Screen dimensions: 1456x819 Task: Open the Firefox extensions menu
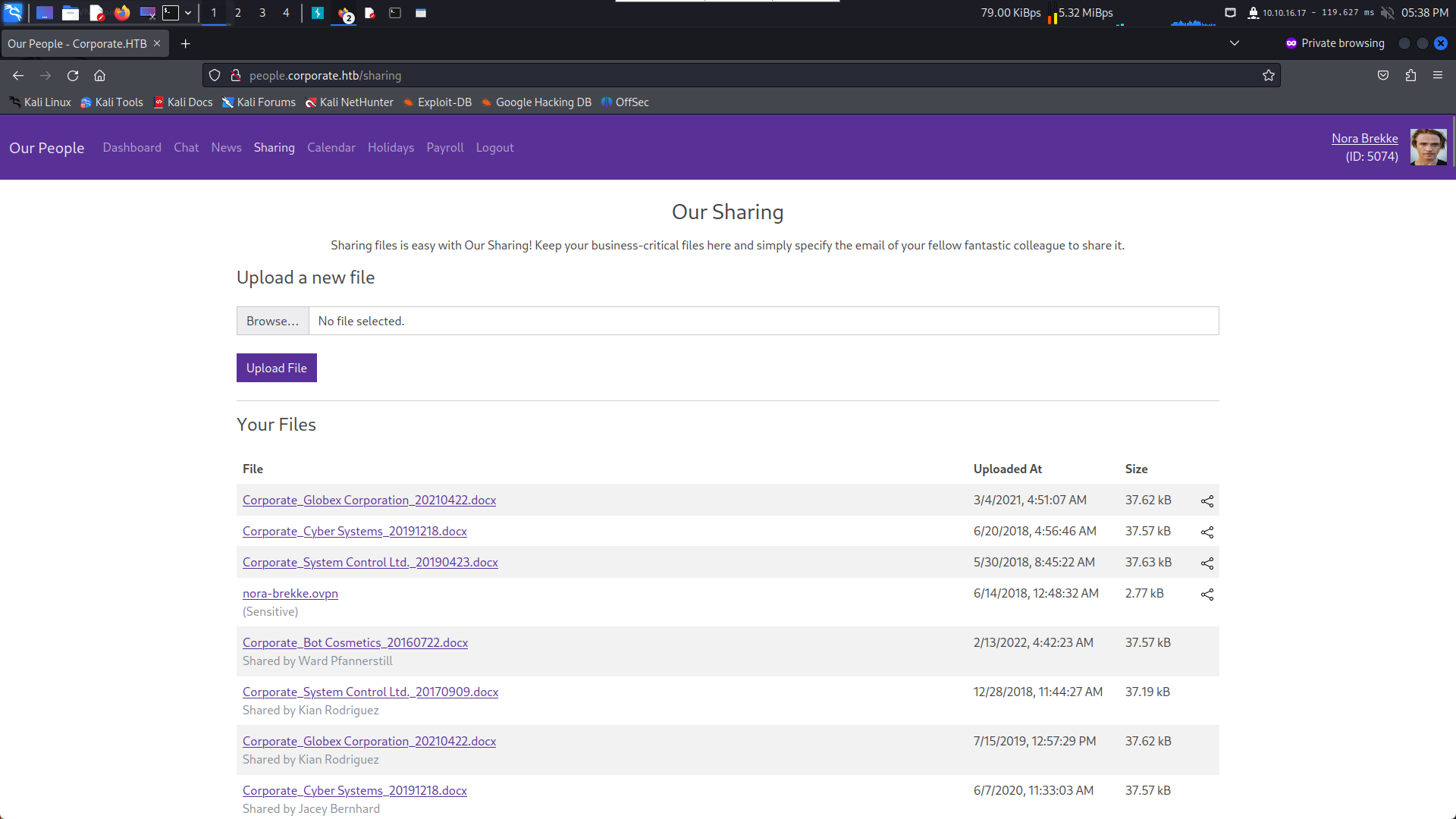coord(1410,75)
